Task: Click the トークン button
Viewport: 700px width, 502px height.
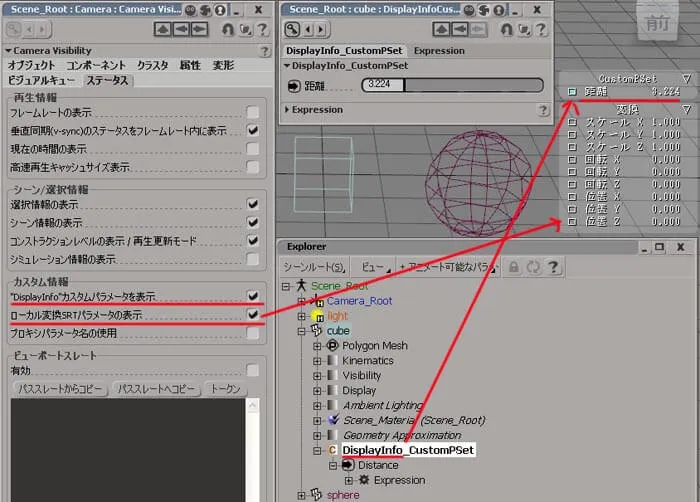Action: click(225, 389)
